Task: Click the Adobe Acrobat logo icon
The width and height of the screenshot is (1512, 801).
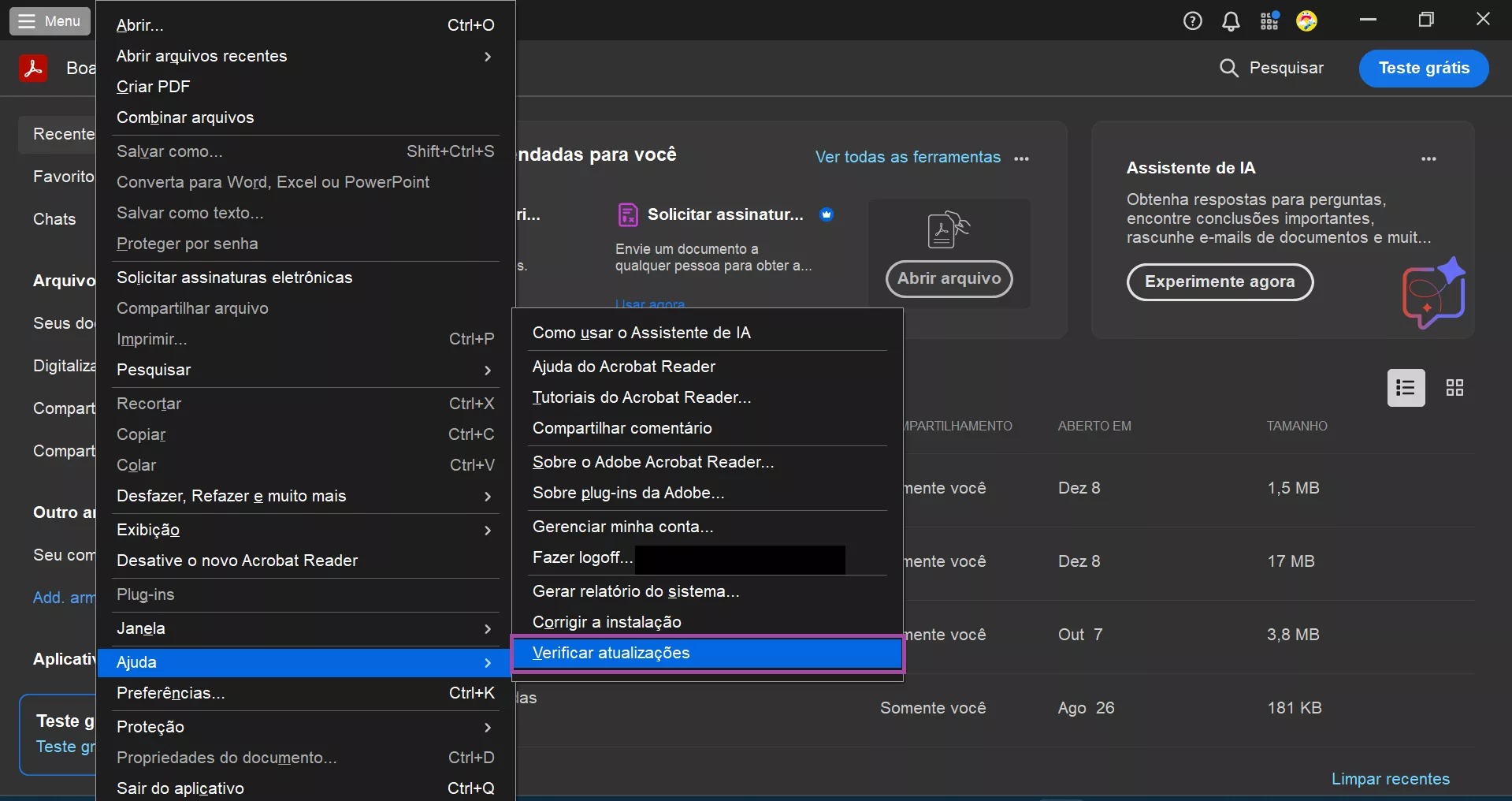Action: [x=33, y=69]
